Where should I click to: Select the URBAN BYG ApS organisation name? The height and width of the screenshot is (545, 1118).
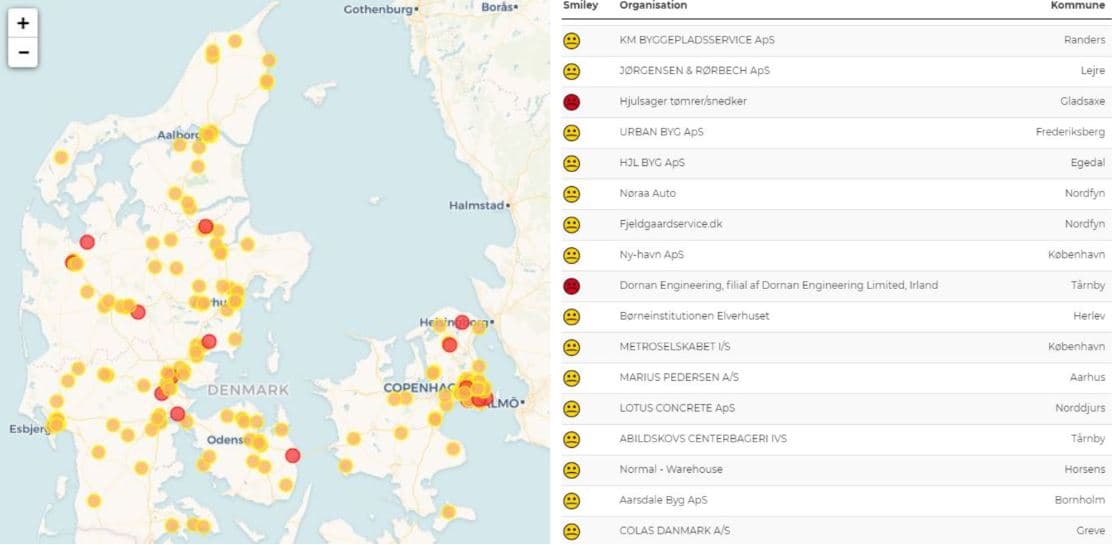tap(662, 132)
